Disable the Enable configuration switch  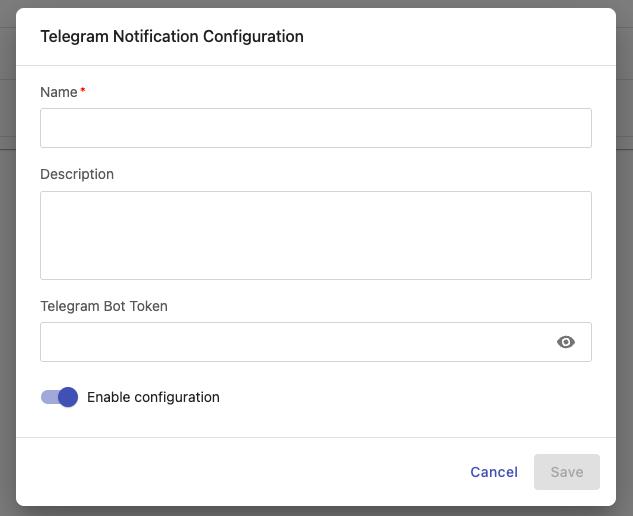(x=59, y=397)
